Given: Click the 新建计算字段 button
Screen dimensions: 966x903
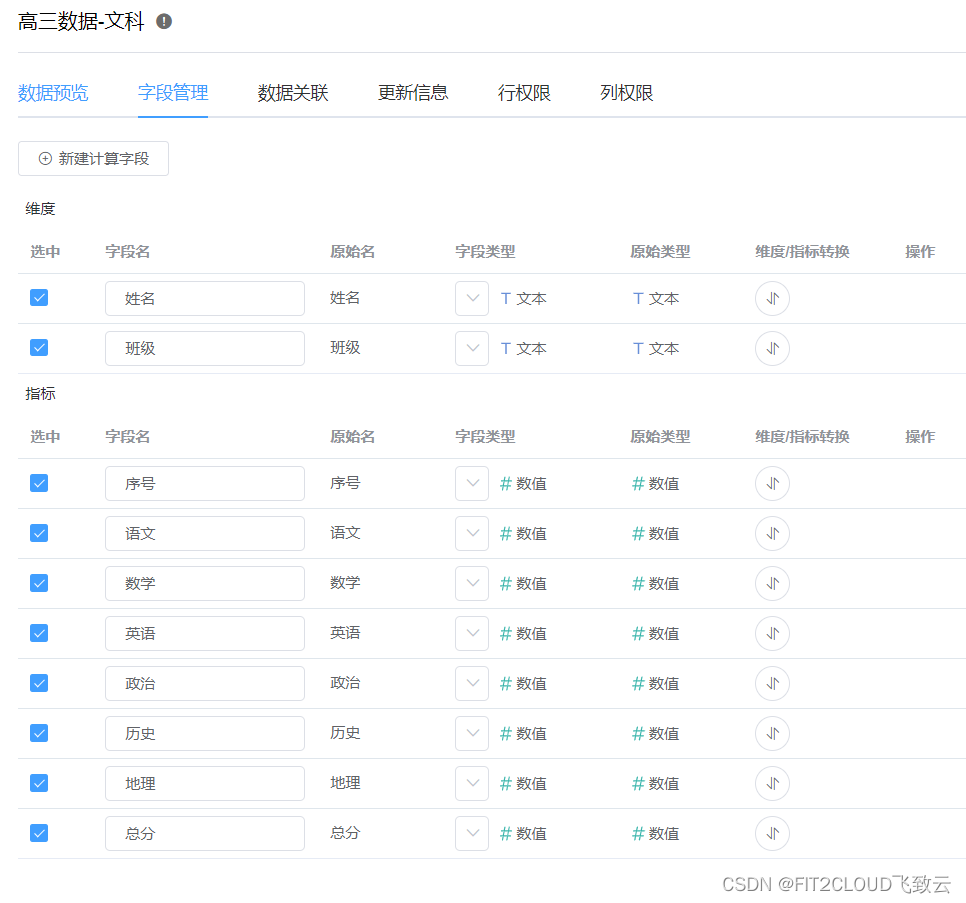Looking at the screenshot, I should pyautogui.click(x=94, y=159).
